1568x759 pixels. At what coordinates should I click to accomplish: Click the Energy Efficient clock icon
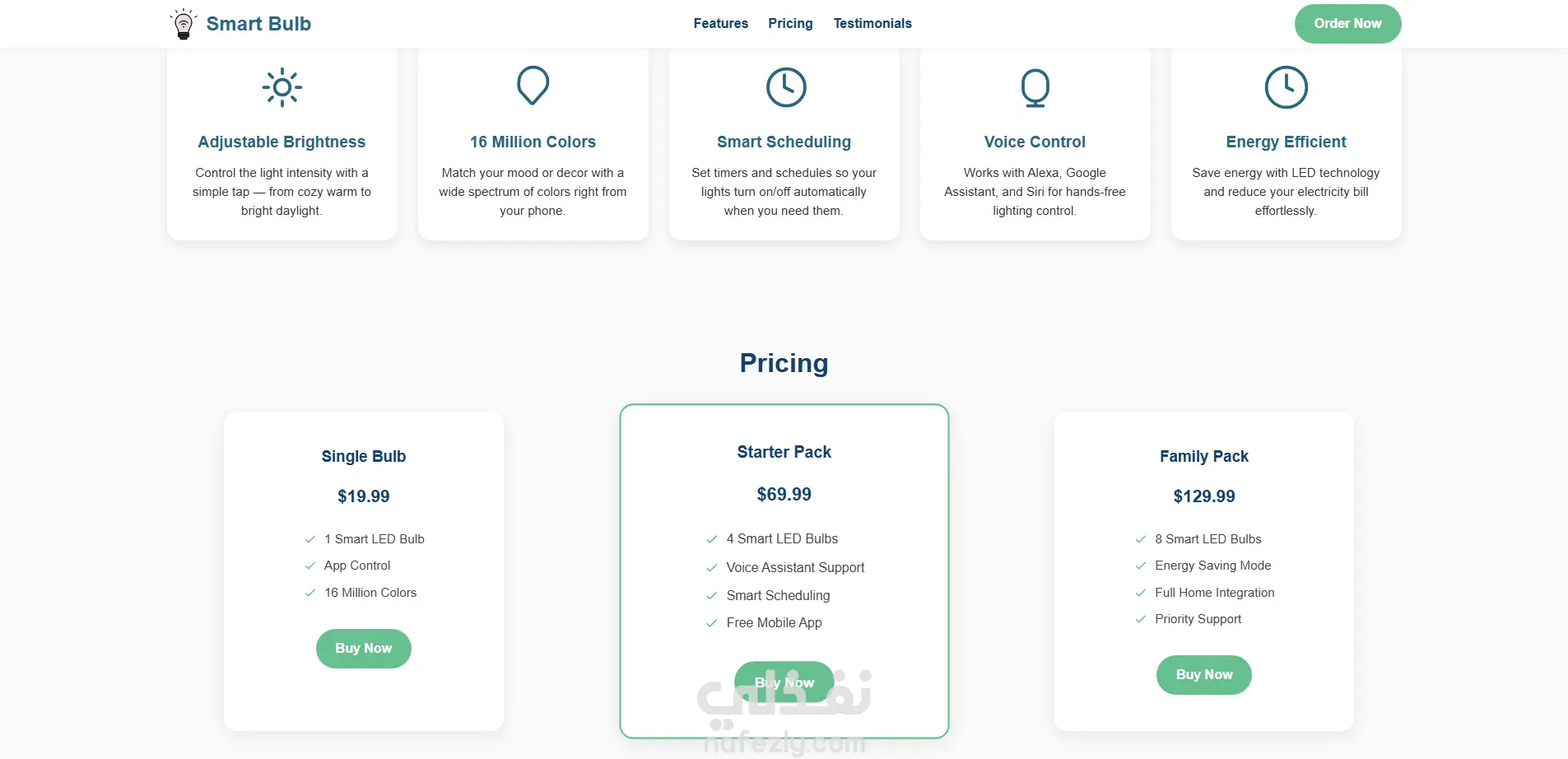coord(1286,87)
